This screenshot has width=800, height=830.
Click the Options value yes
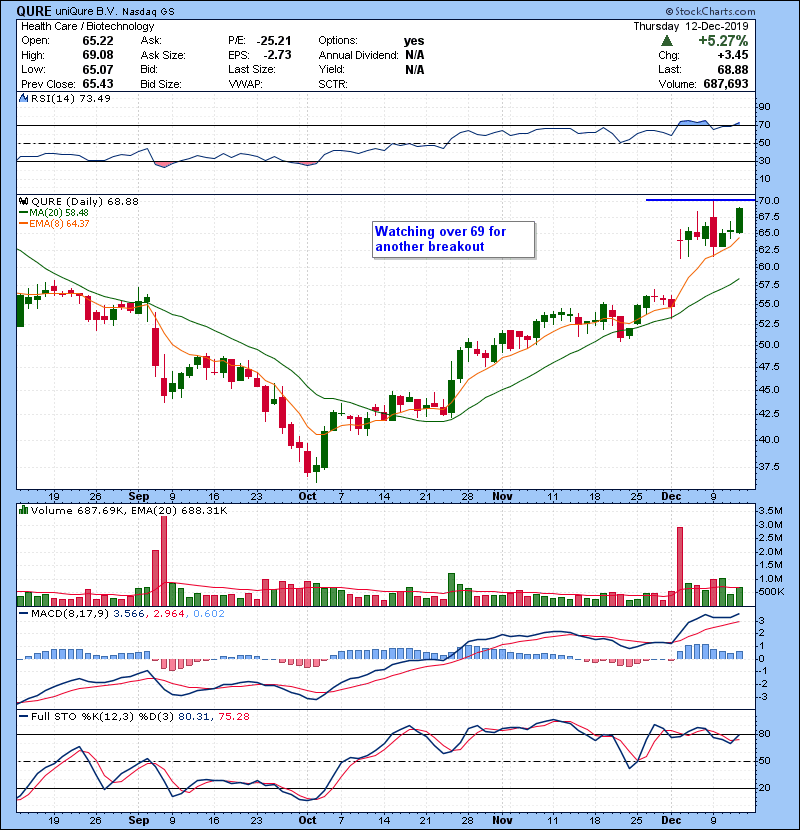pyautogui.click(x=414, y=41)
